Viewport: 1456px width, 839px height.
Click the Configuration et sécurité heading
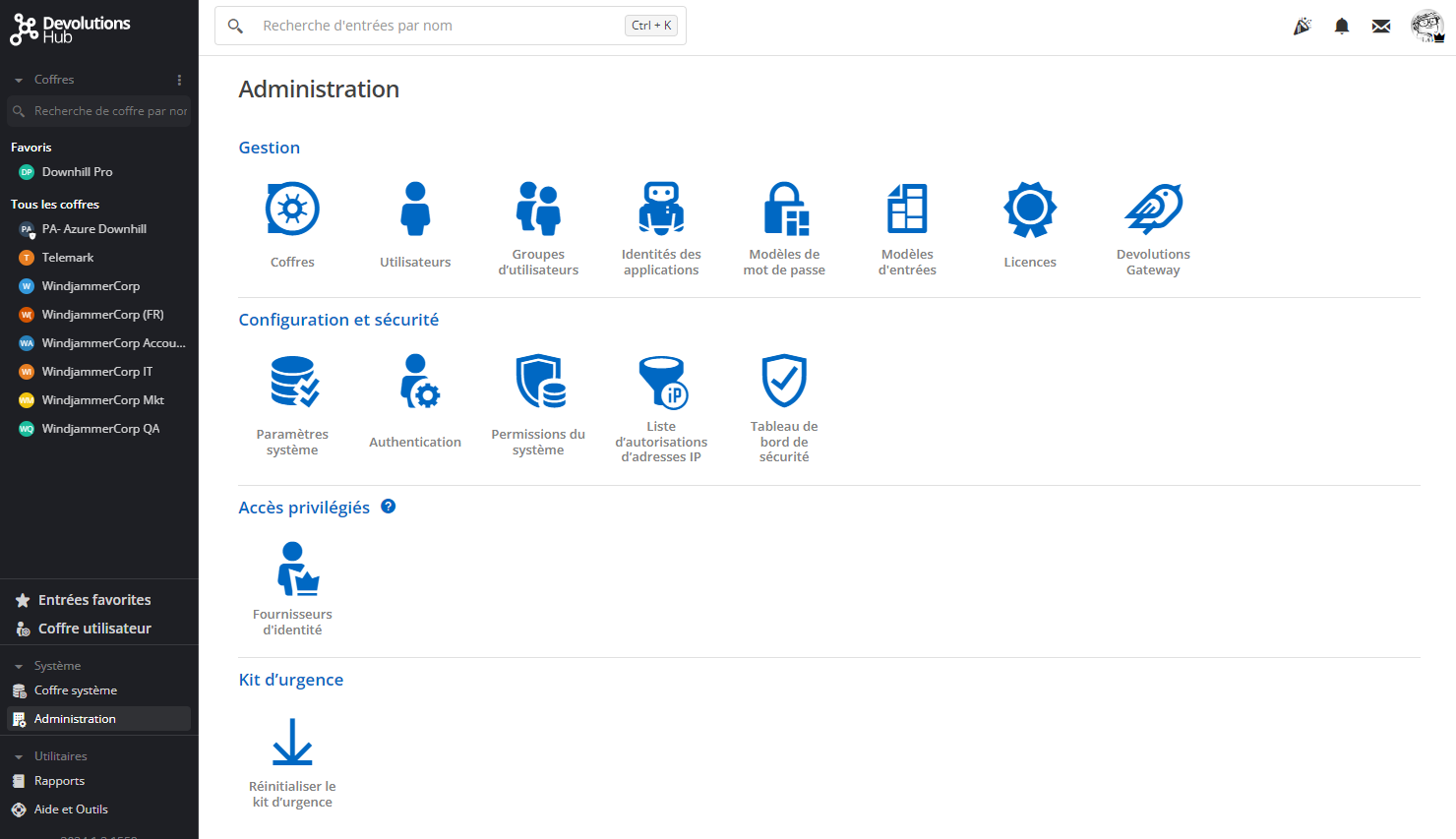pyautogui.click(x=338, y=320)
